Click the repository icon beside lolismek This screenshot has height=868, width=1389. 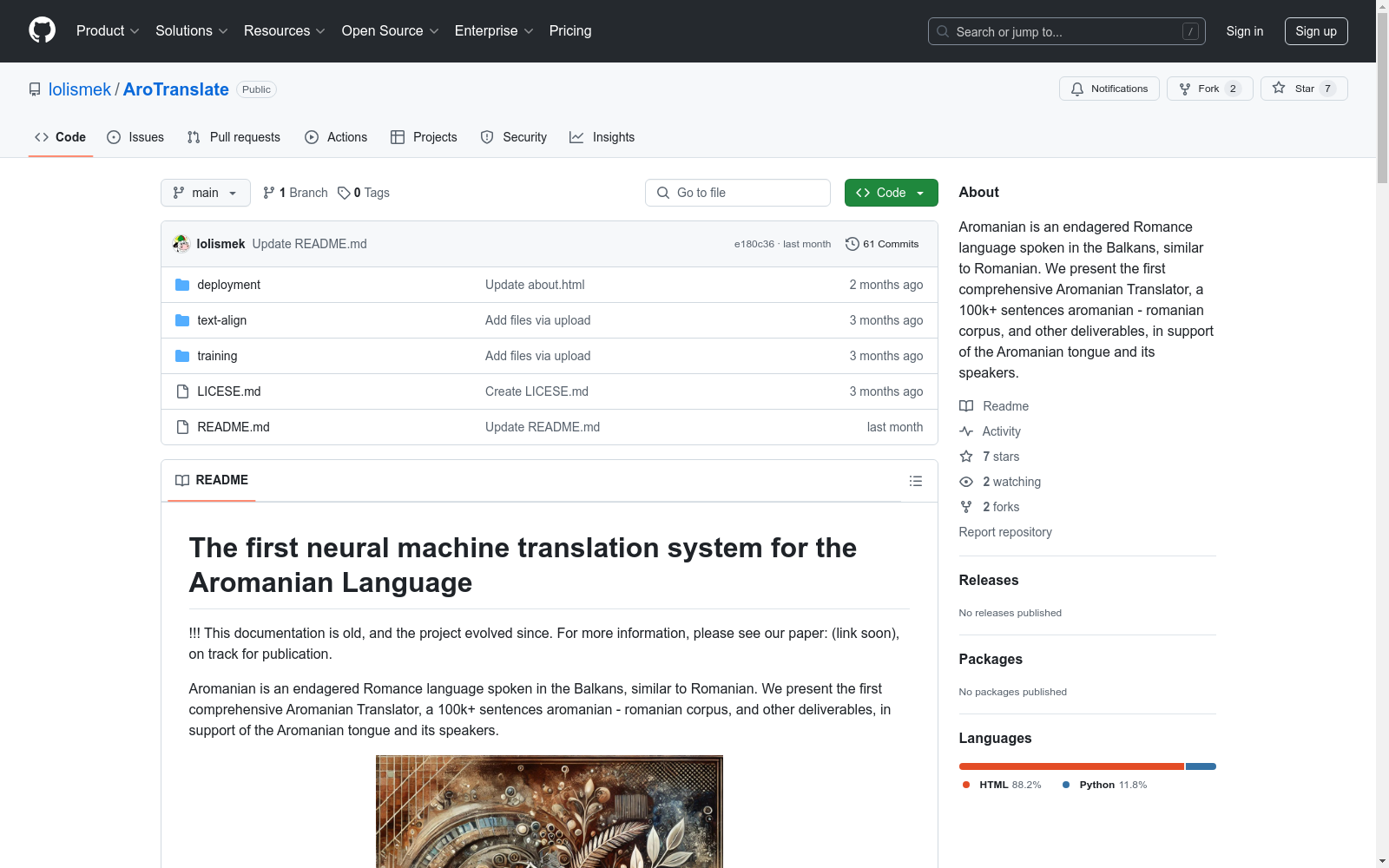(35, 89)
